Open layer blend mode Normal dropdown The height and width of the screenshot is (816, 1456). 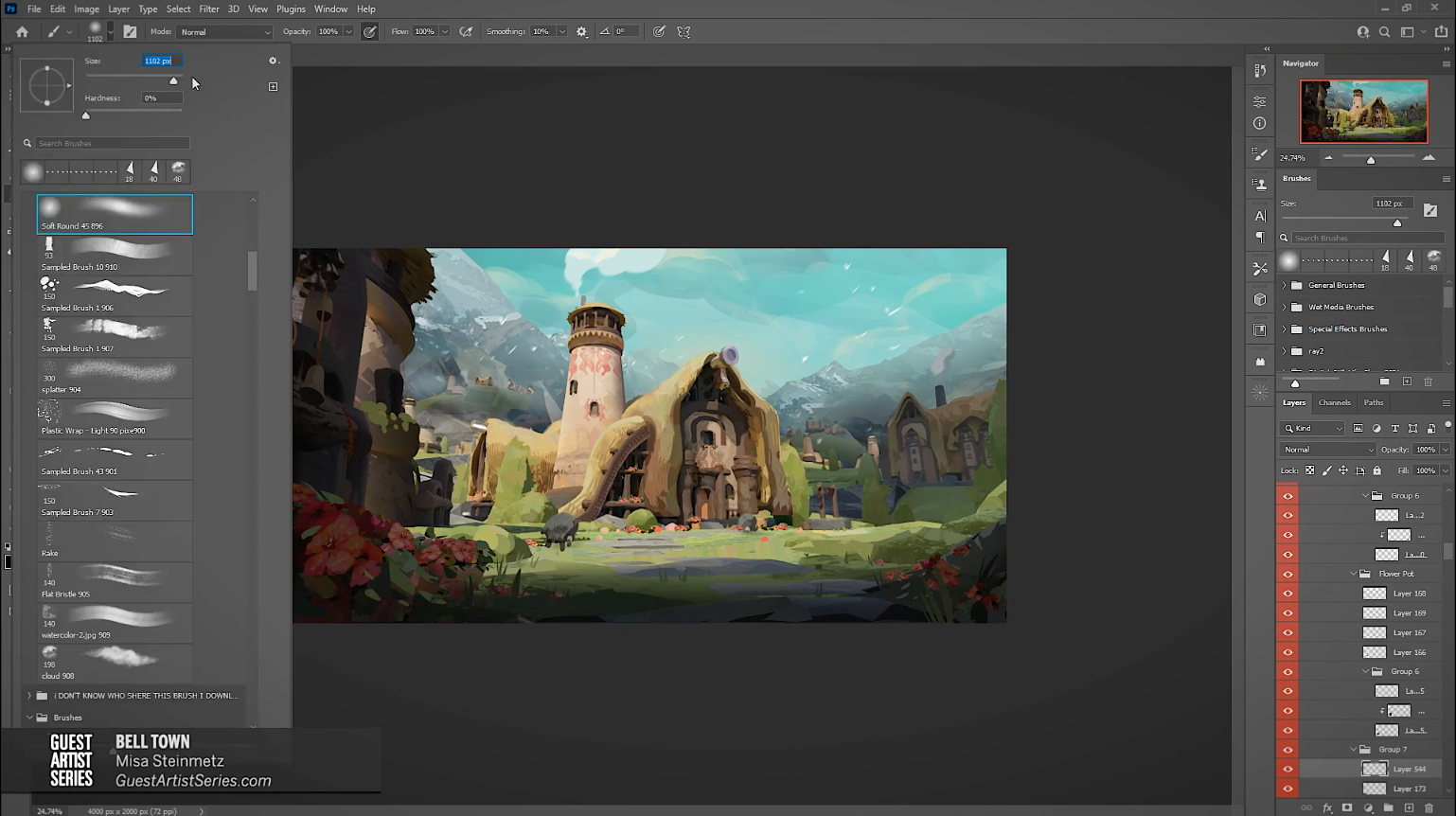coord(1327,450)
